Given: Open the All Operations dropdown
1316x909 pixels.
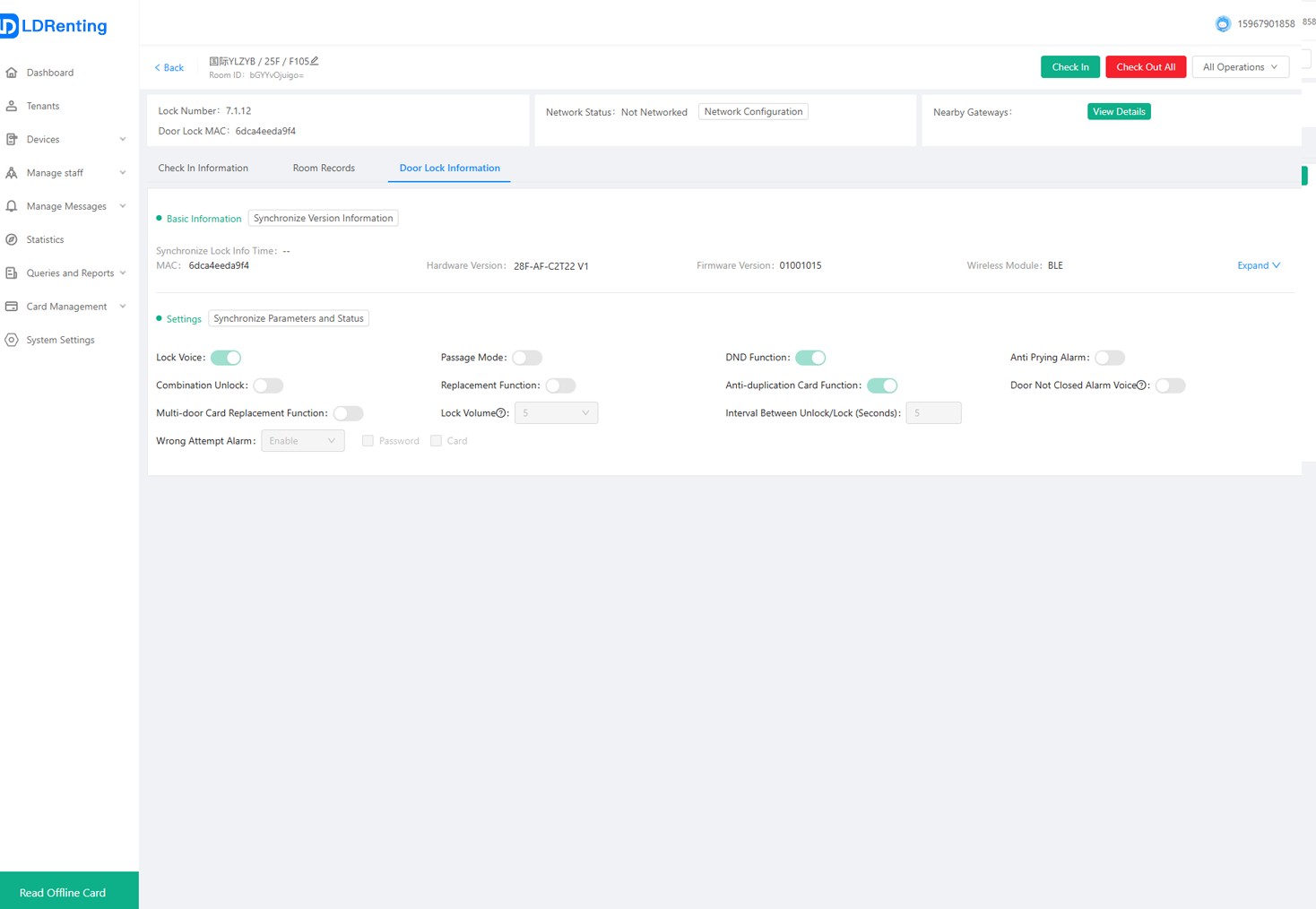Looking at the screenshot, I should pos(1241,67).
